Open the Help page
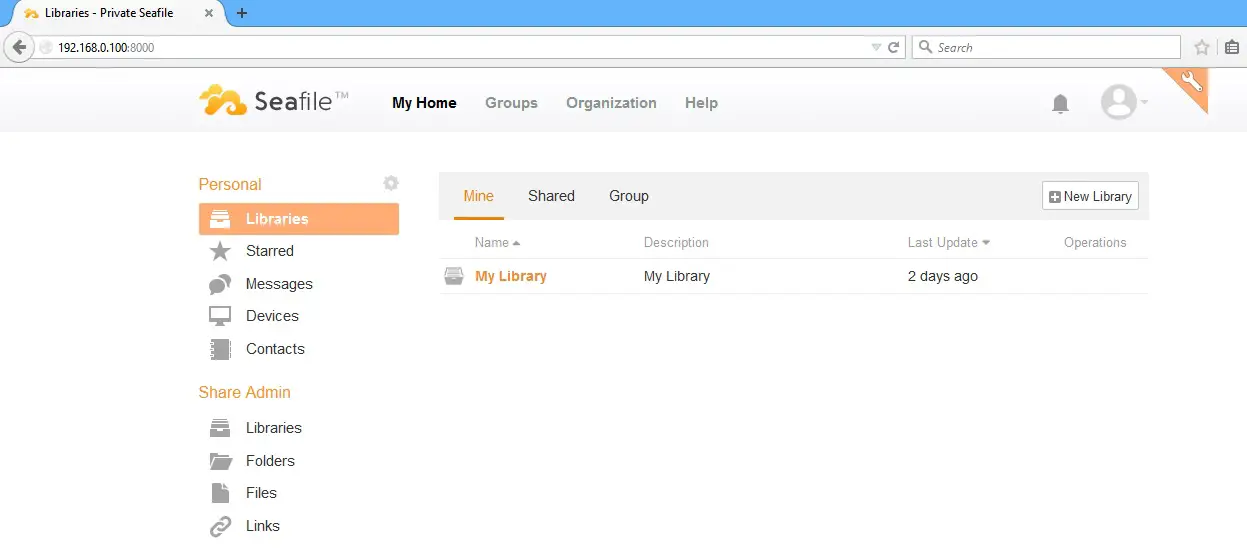1247x560 pixels. (701, 103)
